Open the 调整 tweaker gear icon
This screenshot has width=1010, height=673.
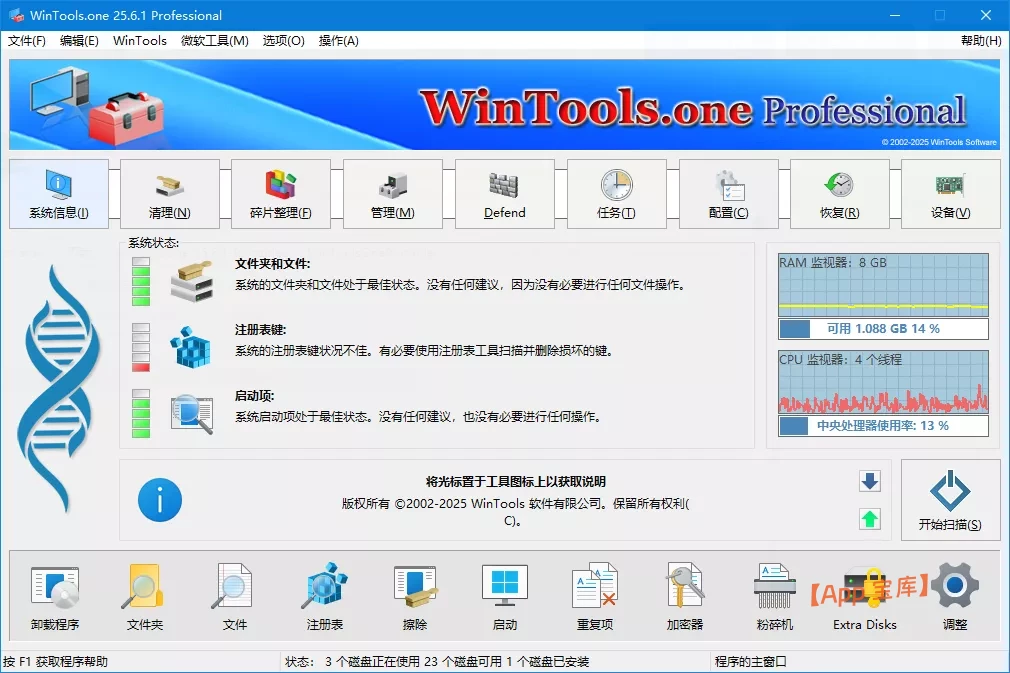pos(954,597)
